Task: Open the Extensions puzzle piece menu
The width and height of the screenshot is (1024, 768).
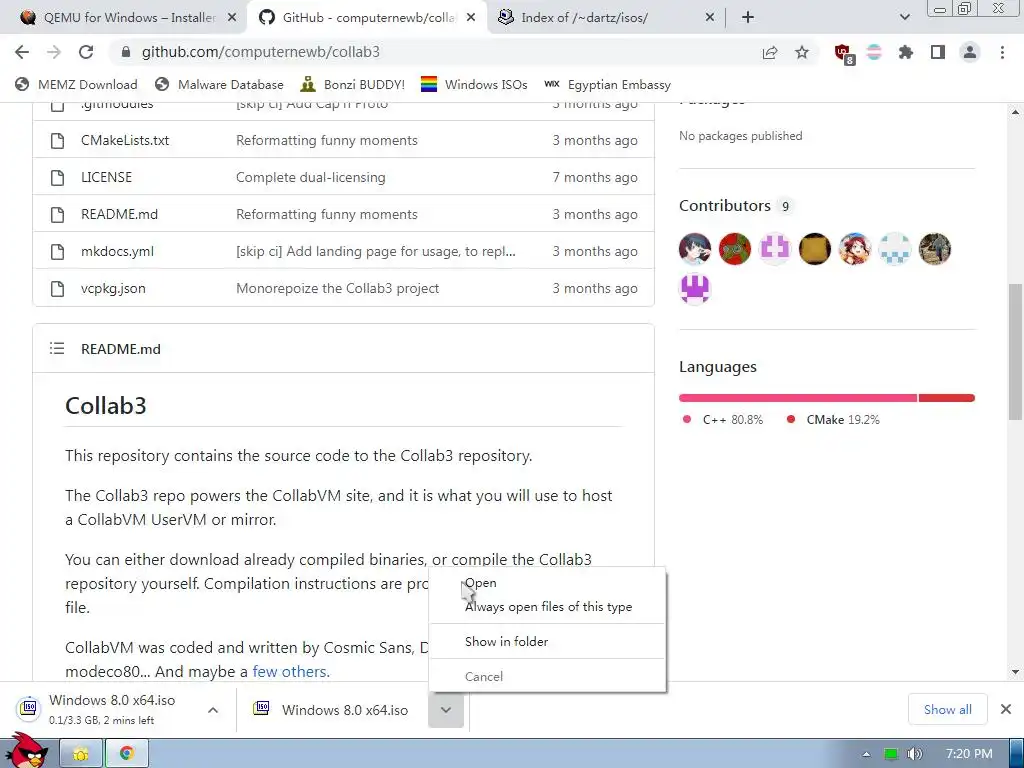Action: coord(906,52)
